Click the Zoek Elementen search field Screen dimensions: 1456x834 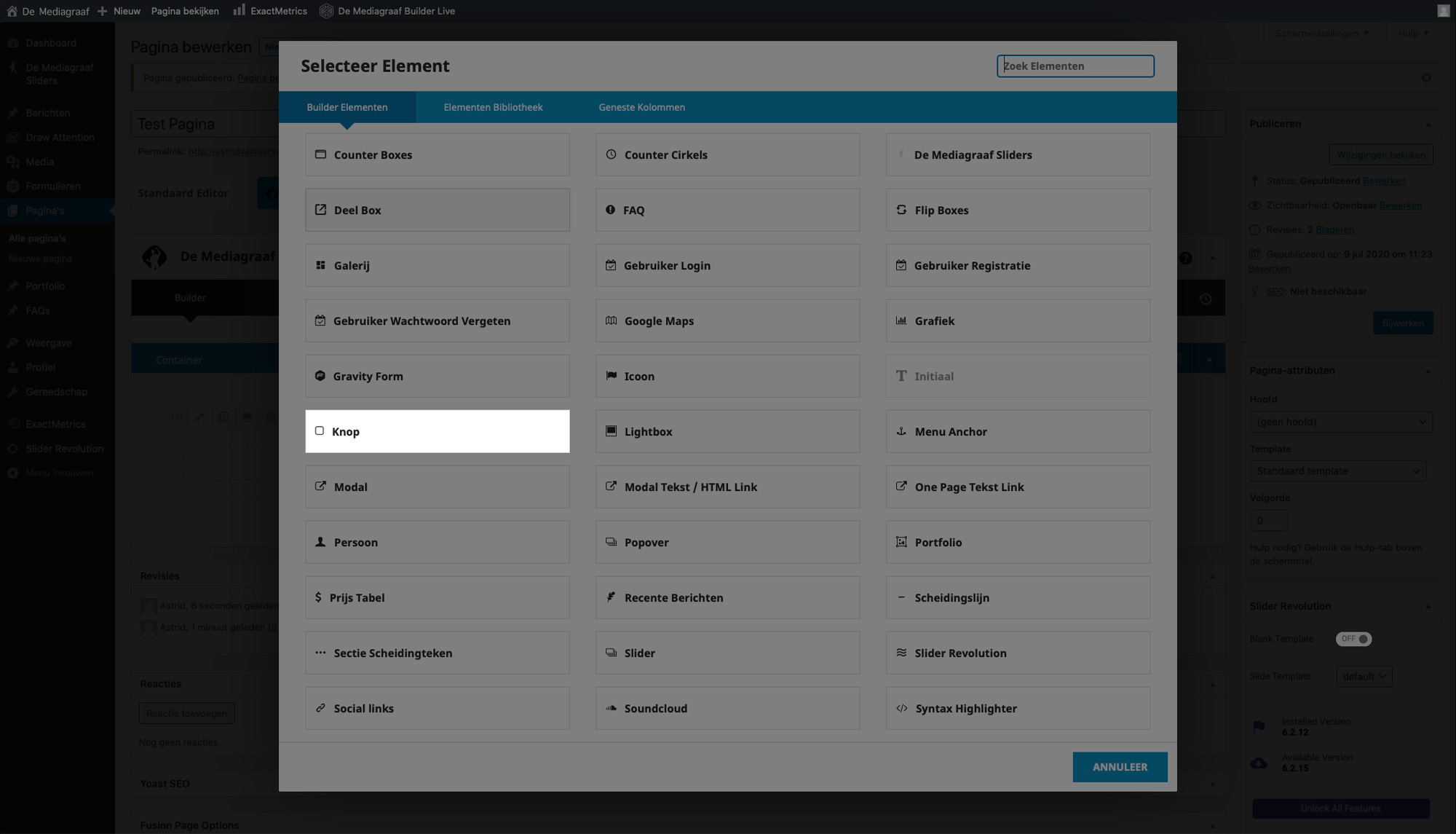pyautogui.click(x=1075, y=66)
